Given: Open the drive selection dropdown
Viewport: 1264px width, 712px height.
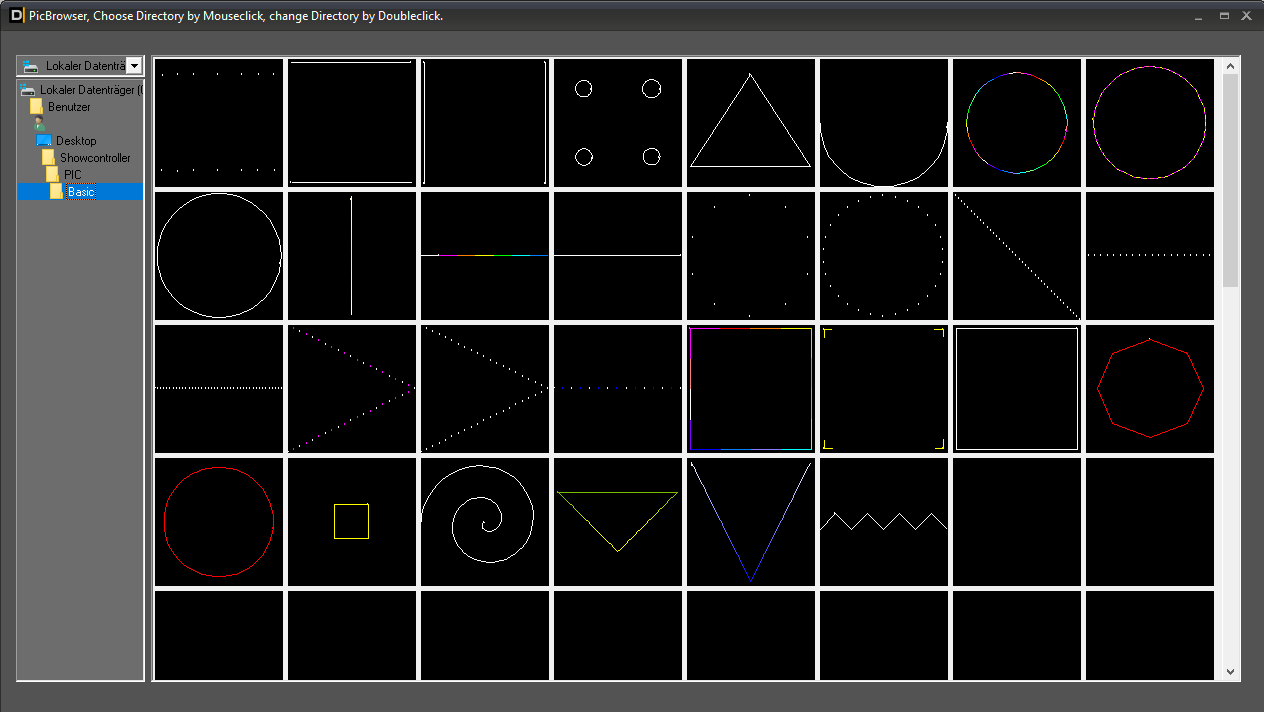Looking at the screenshot, I should [x=135, y=65].
